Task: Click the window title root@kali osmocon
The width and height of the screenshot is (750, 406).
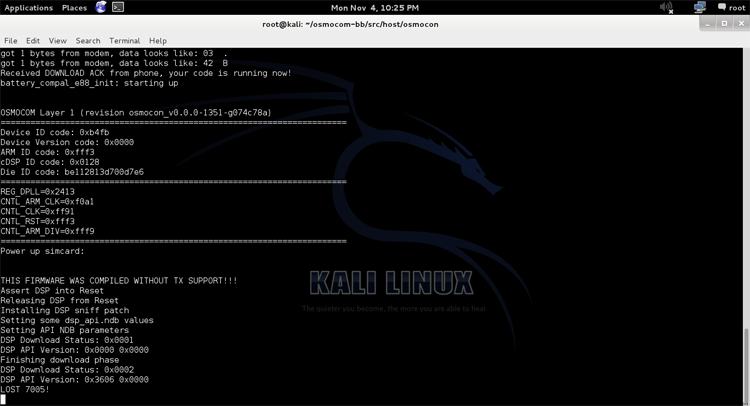Action: click(x=350, y=24)
